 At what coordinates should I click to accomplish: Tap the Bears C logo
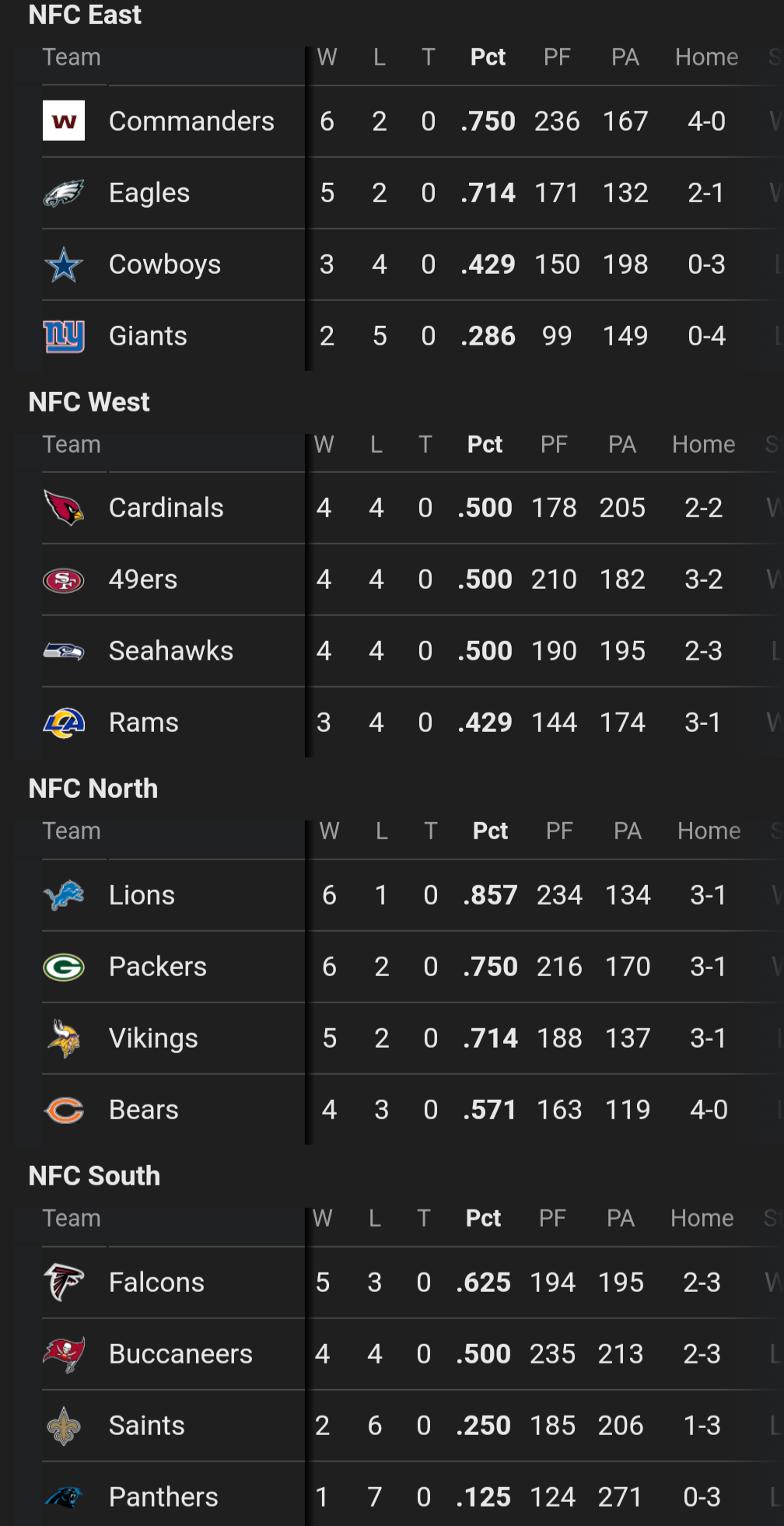(x=64, y=1110)
